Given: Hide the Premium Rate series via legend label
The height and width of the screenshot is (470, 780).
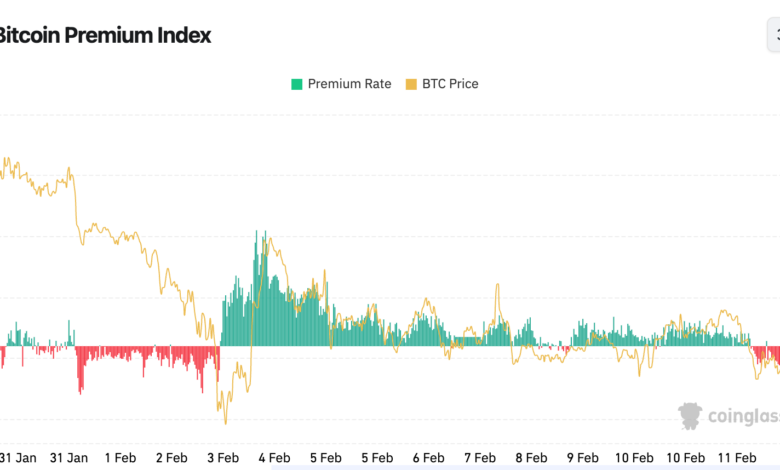Looking at the screenshot, I should [349, 84].
